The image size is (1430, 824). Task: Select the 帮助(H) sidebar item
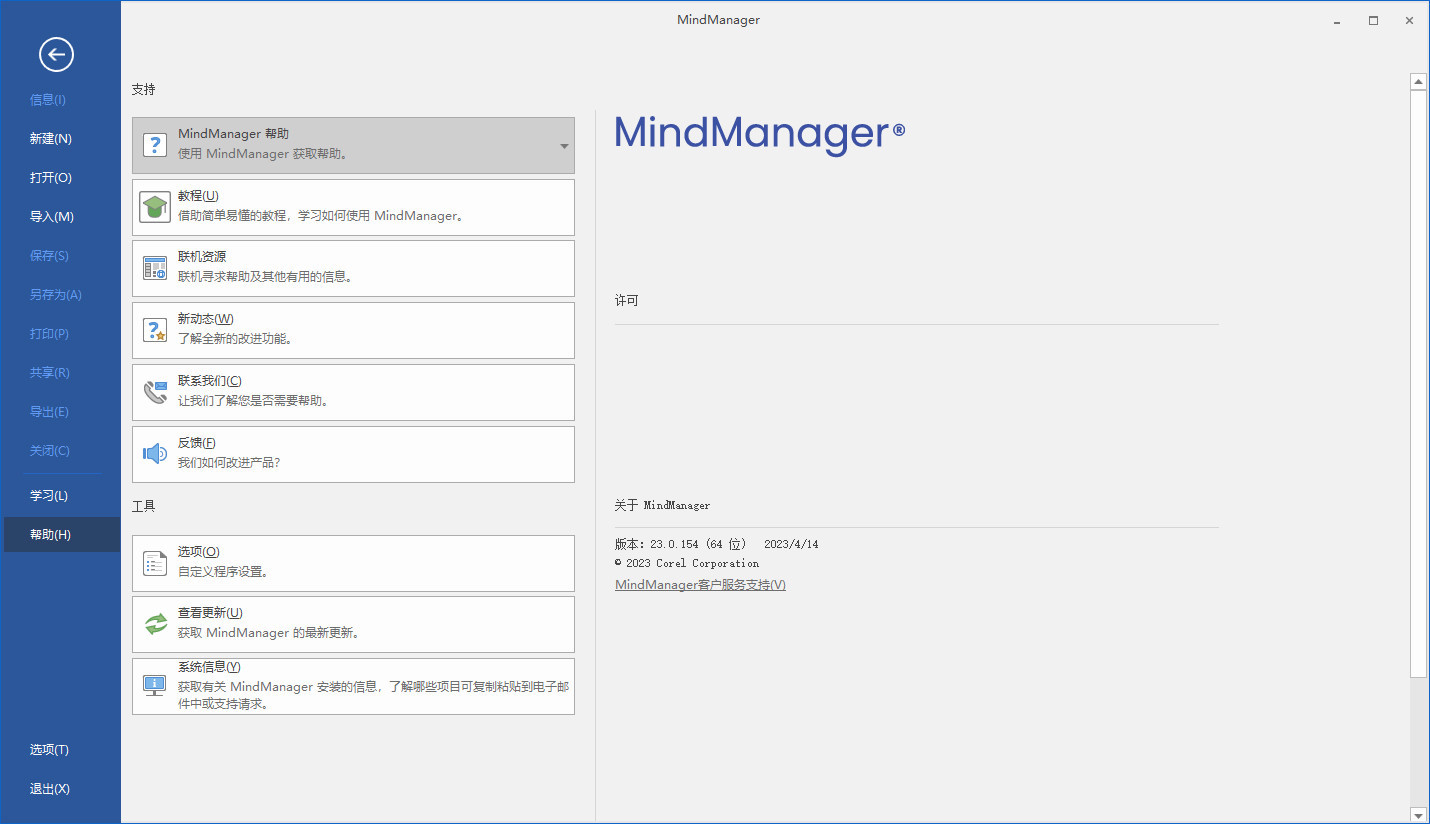(x=60, y=535)
